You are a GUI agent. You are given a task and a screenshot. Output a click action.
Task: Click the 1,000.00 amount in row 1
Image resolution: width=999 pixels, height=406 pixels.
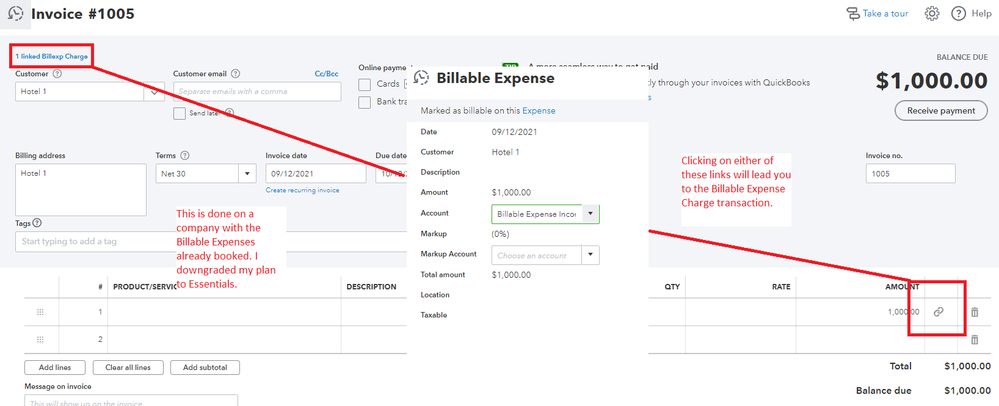(x=902, y=312)
